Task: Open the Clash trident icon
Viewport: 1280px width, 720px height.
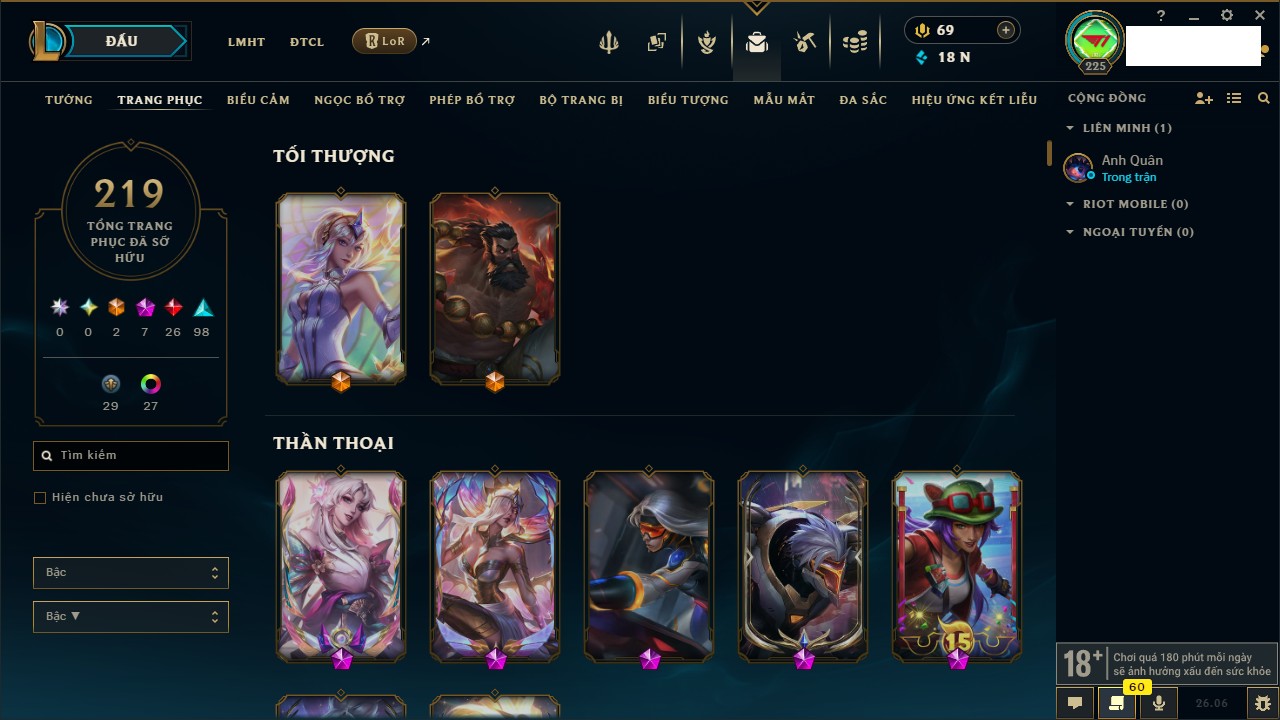Action: tap(609, 42)
